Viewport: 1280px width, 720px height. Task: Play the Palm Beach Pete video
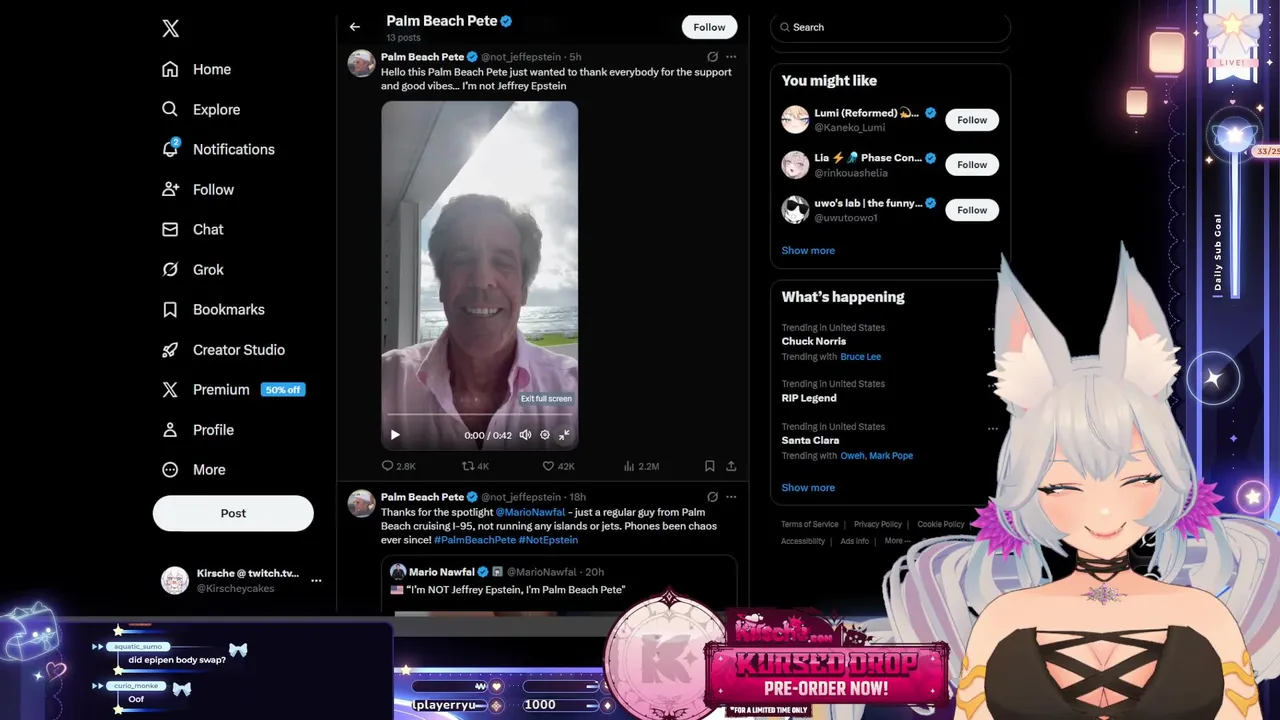[395, 435]
